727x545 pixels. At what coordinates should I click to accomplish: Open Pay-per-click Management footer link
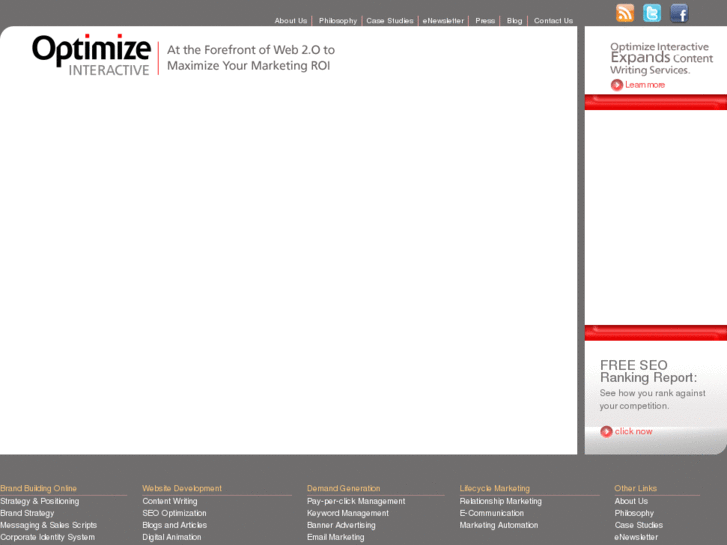pos(356,501)
